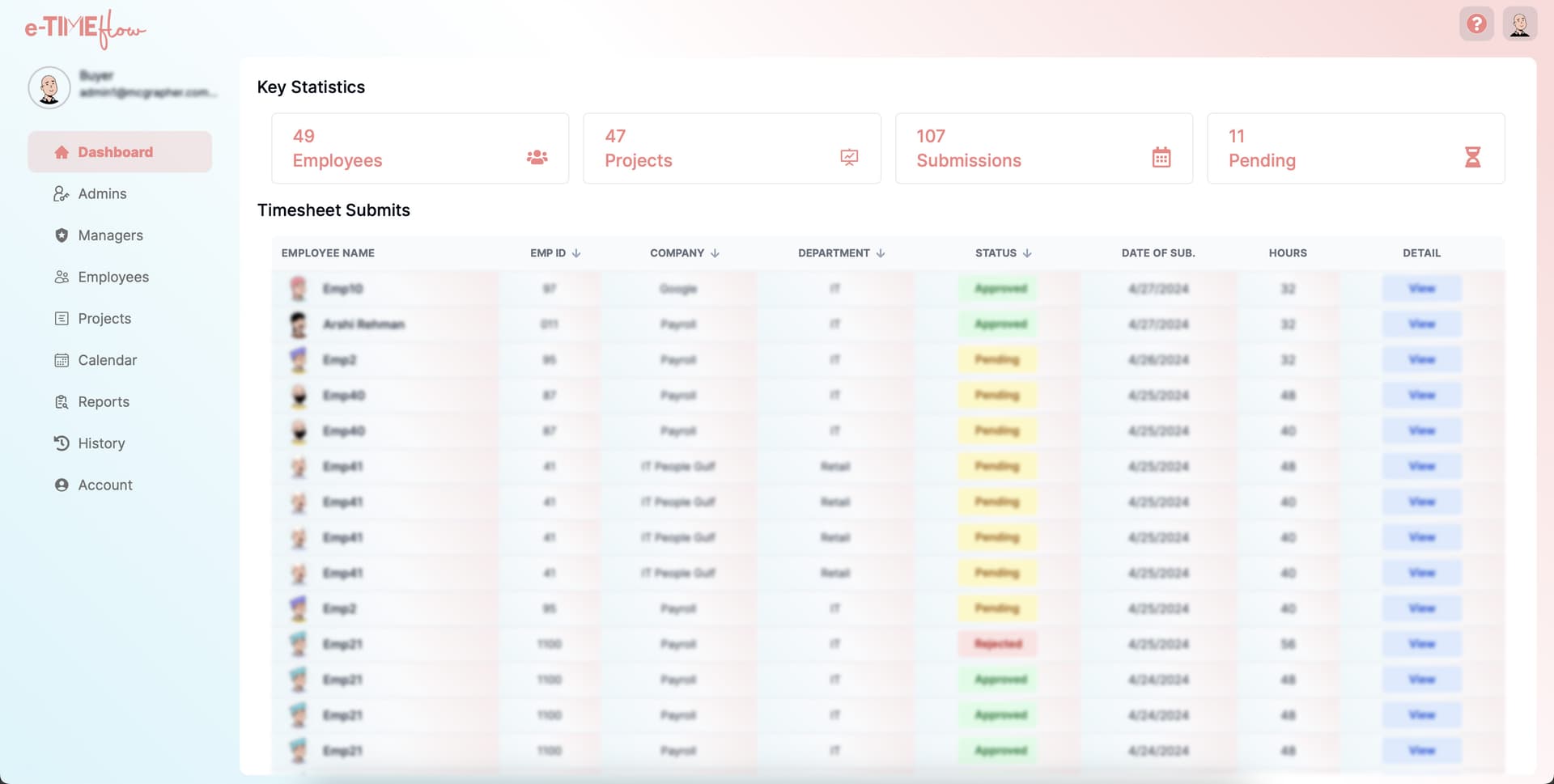Open the Calendar section in sidebar

coord(107,360)
